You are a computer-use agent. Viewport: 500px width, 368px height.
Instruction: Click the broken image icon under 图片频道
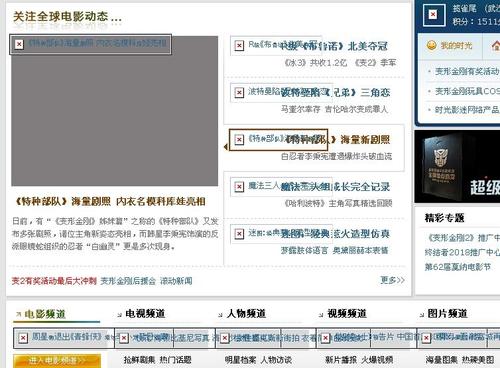point(426,338)
